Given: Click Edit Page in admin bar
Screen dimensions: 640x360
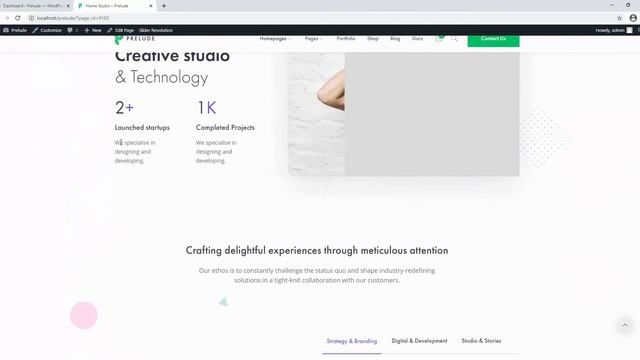Looking at the screenshot, I should [120, 30].
